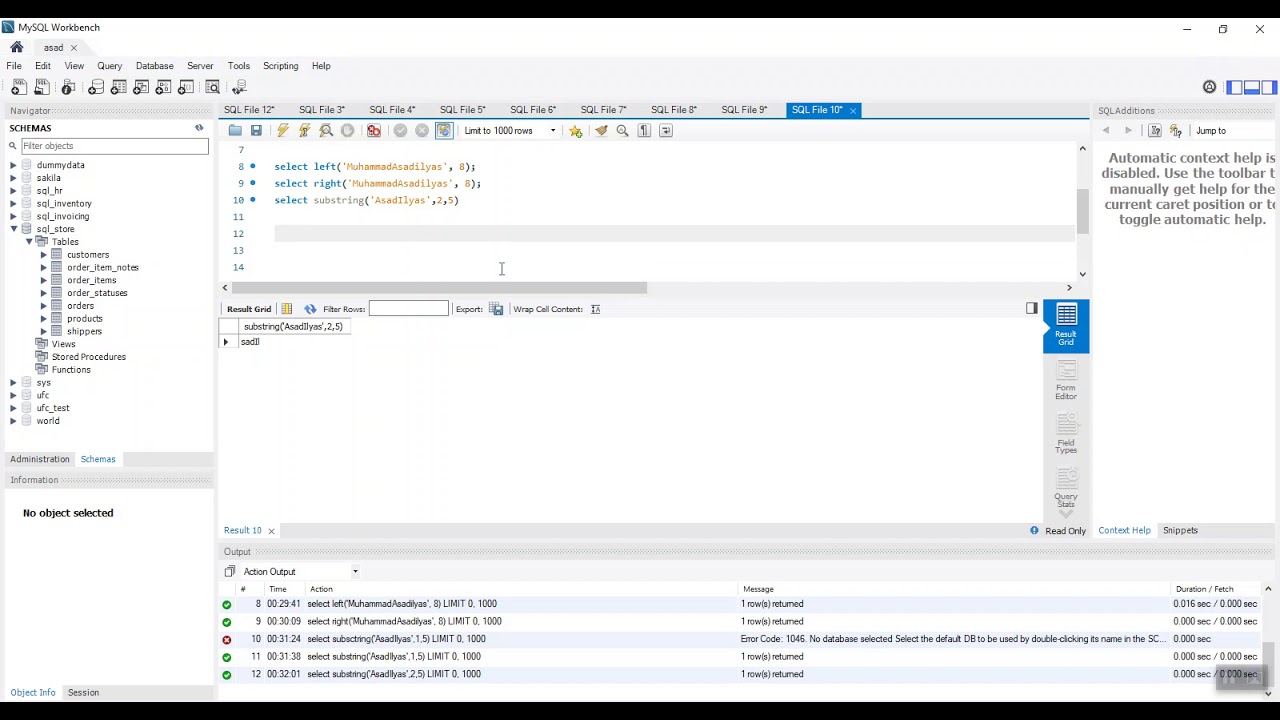1280x720 pixels.
Task: Open the Database menu
Action: (x=154, y=66)
